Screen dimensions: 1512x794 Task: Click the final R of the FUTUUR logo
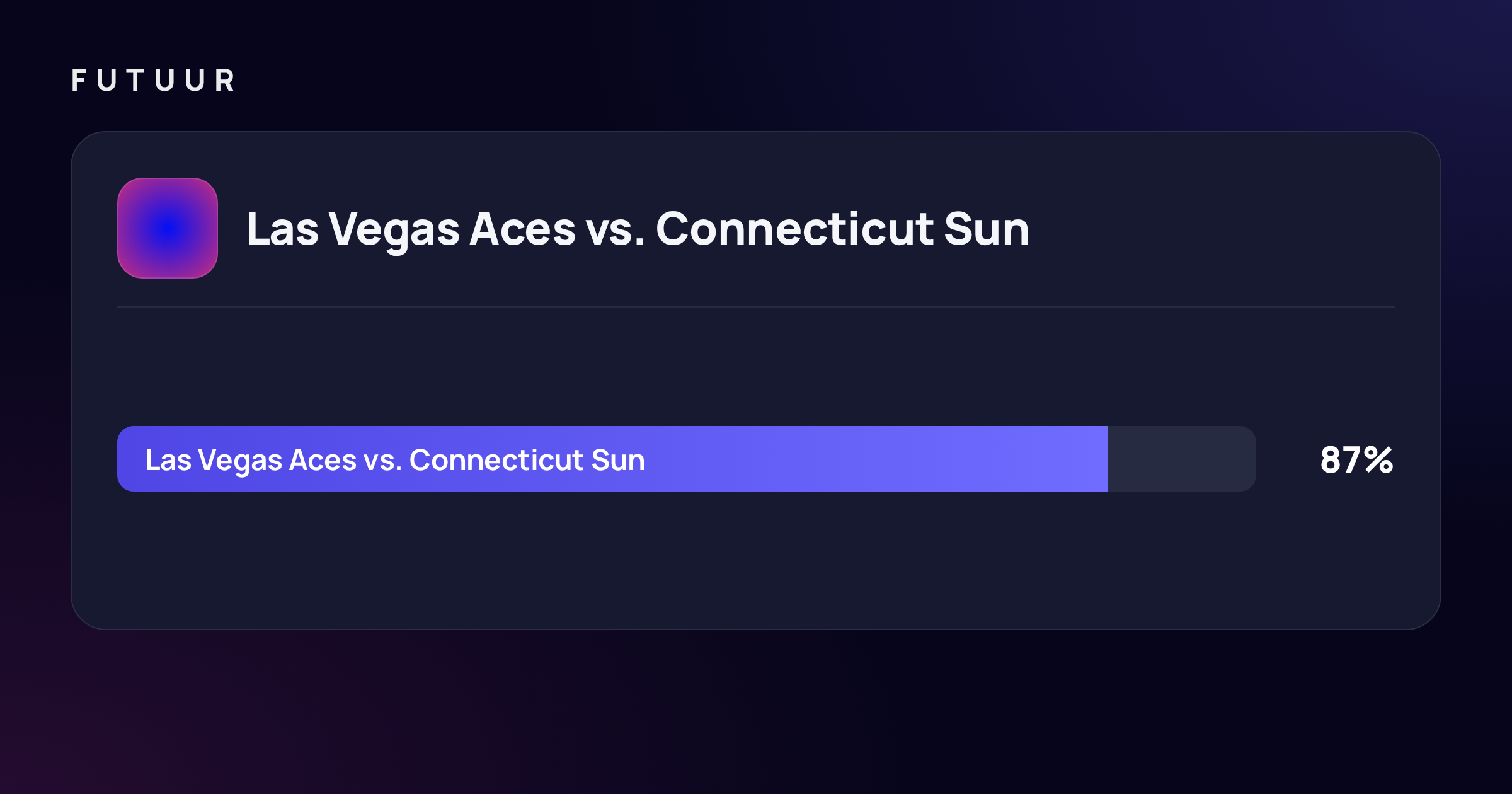point(225,81)
